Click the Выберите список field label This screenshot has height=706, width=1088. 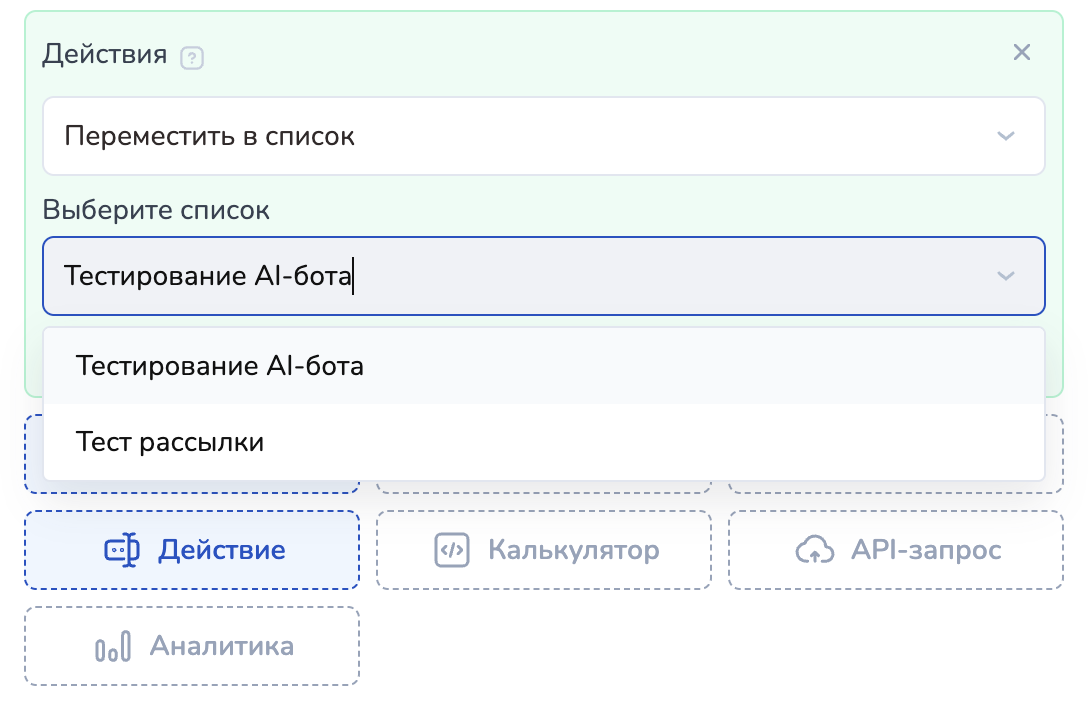tap(155, 210)
